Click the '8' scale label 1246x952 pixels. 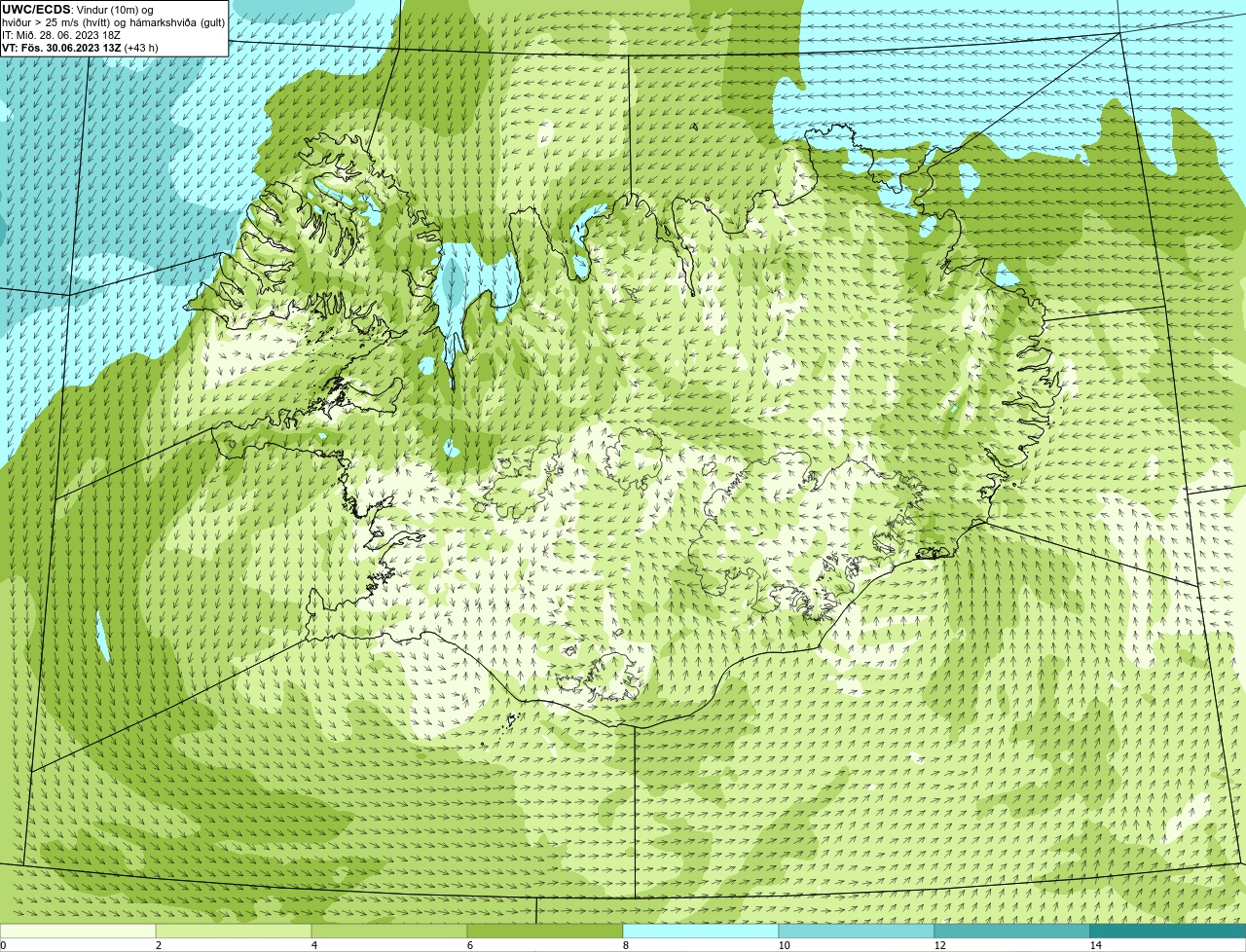tap(626, 945)
